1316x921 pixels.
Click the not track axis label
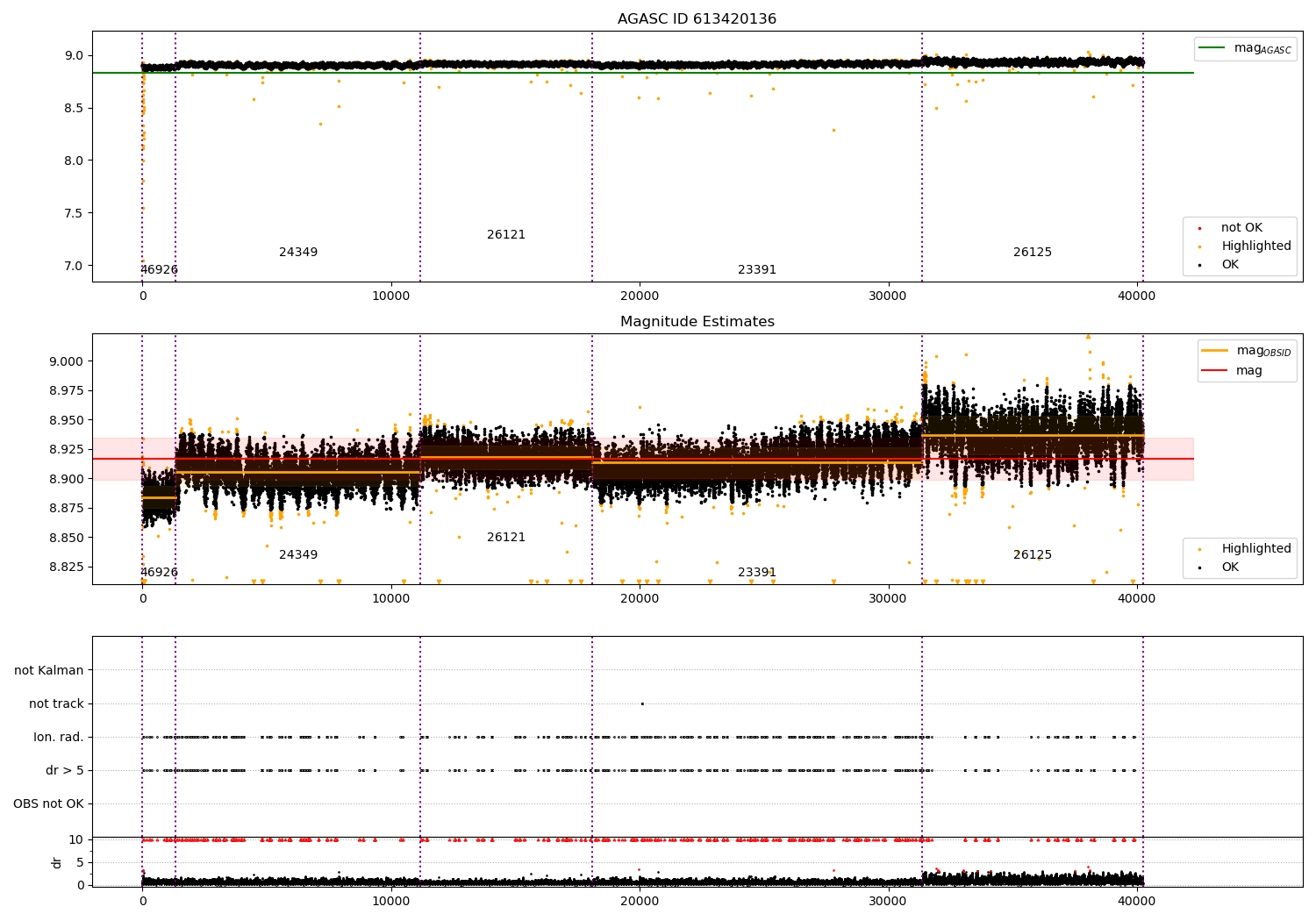coord(56,704)
